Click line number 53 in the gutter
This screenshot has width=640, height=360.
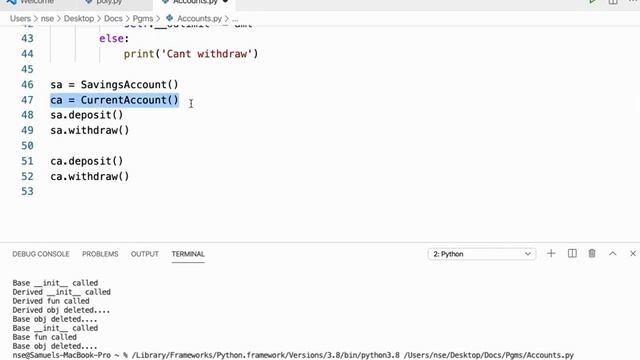[x=27, y=191]
